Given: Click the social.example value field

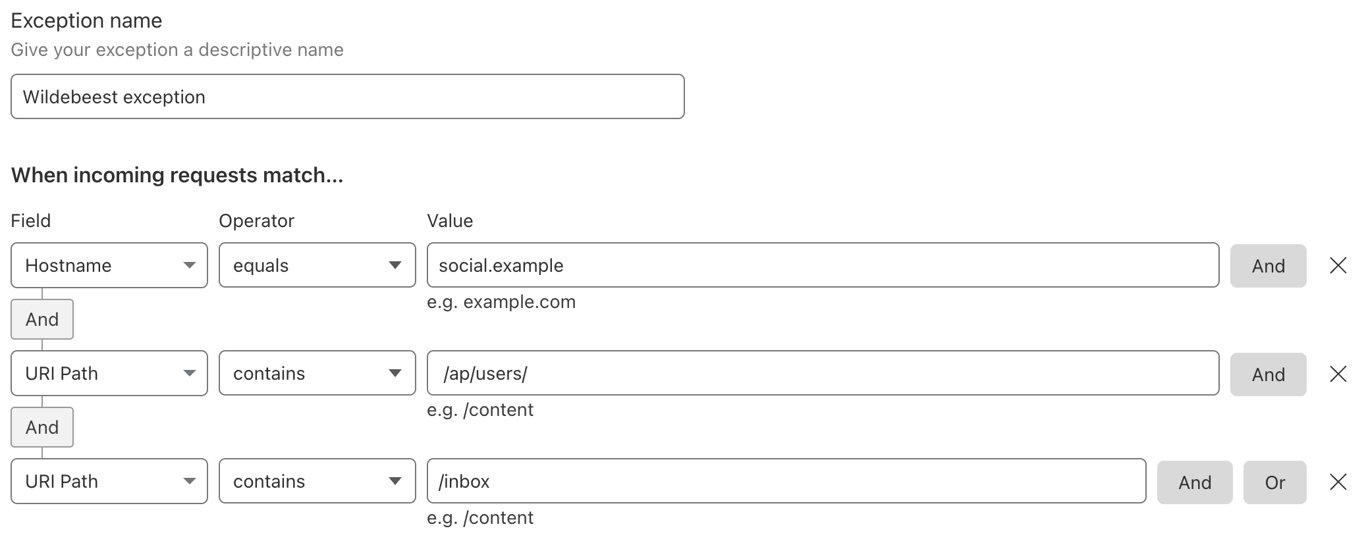Looking at the screenshot, I should pyautogui.click(x=822, y=265).
